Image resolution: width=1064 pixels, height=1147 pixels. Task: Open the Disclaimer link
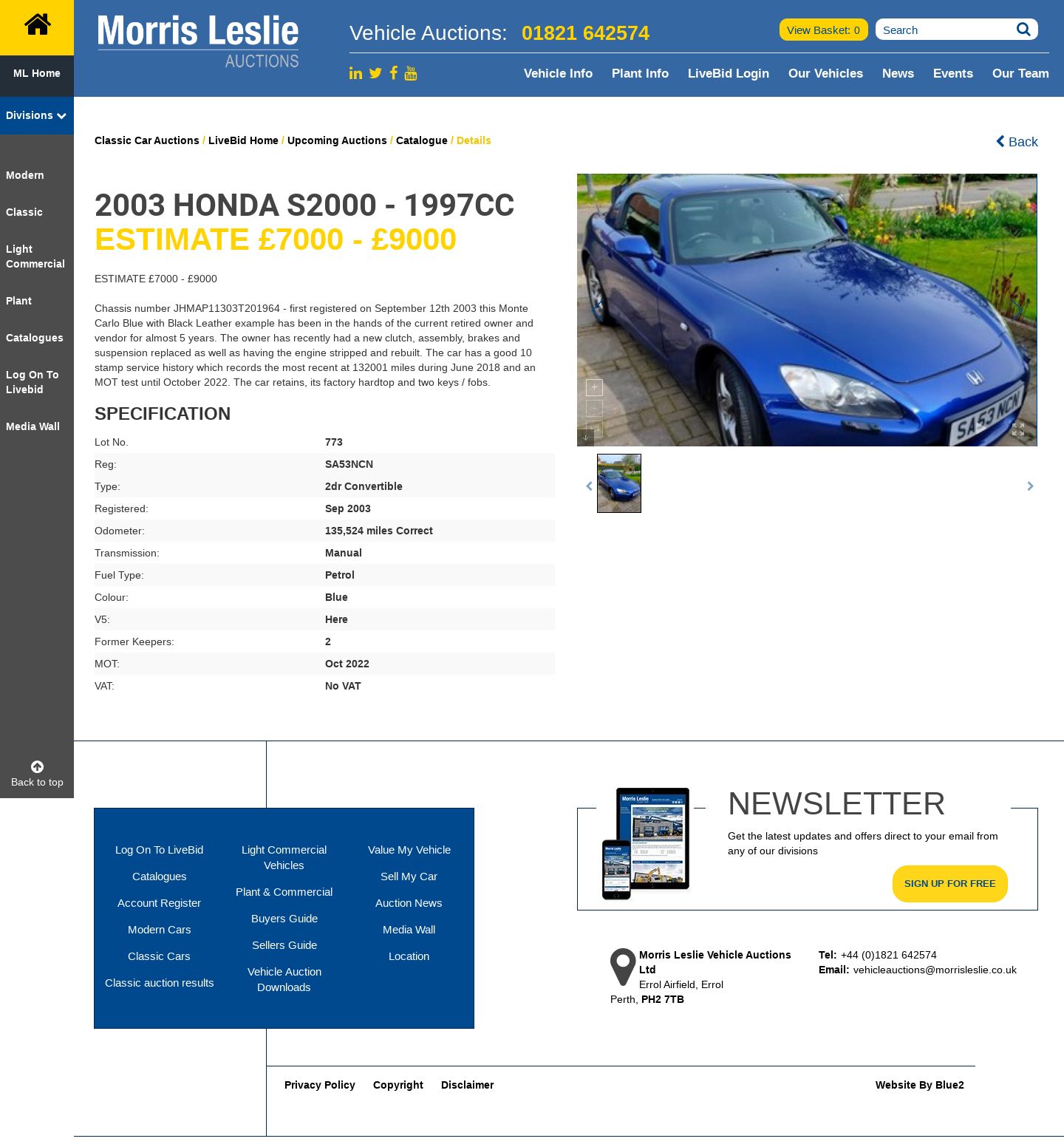coord(468,1085)
